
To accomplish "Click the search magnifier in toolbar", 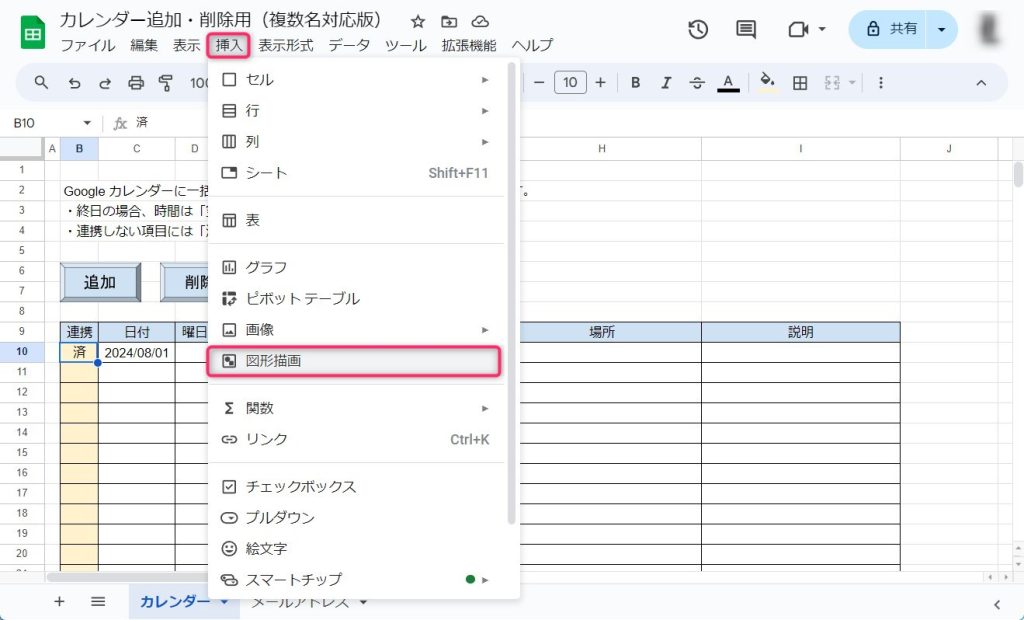I will click(x=41, y=83).
